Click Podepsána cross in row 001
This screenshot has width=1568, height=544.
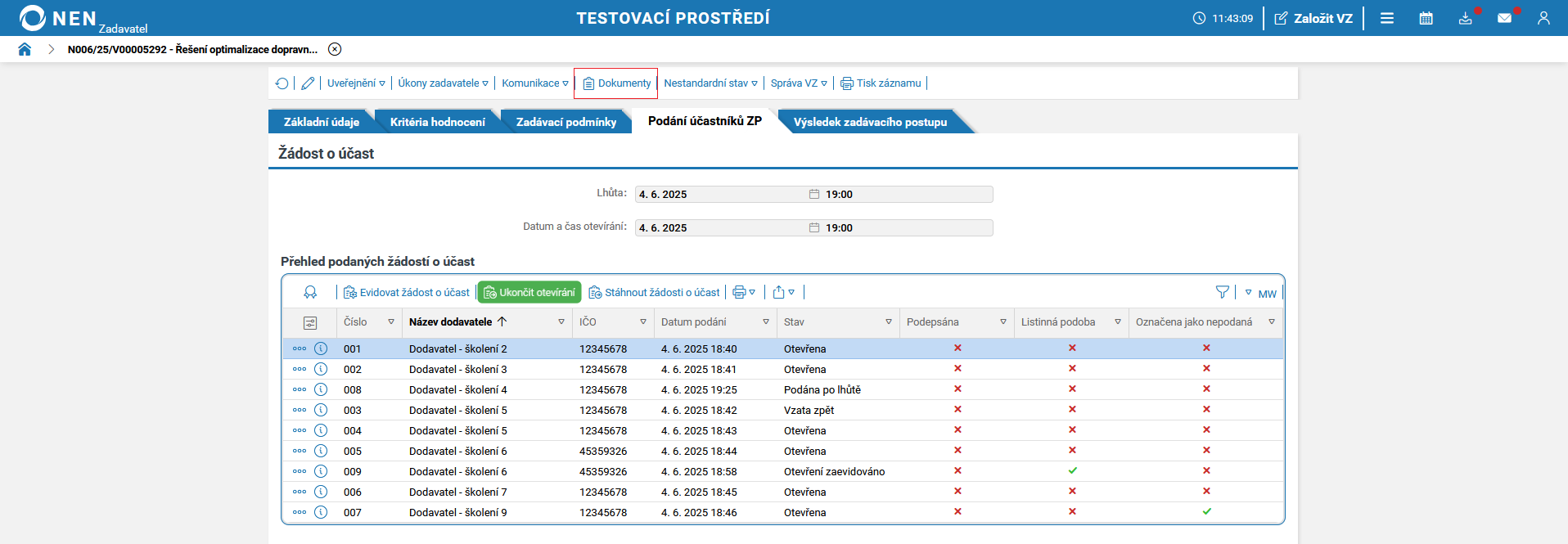pyautogui.click(x=957, y=348)
